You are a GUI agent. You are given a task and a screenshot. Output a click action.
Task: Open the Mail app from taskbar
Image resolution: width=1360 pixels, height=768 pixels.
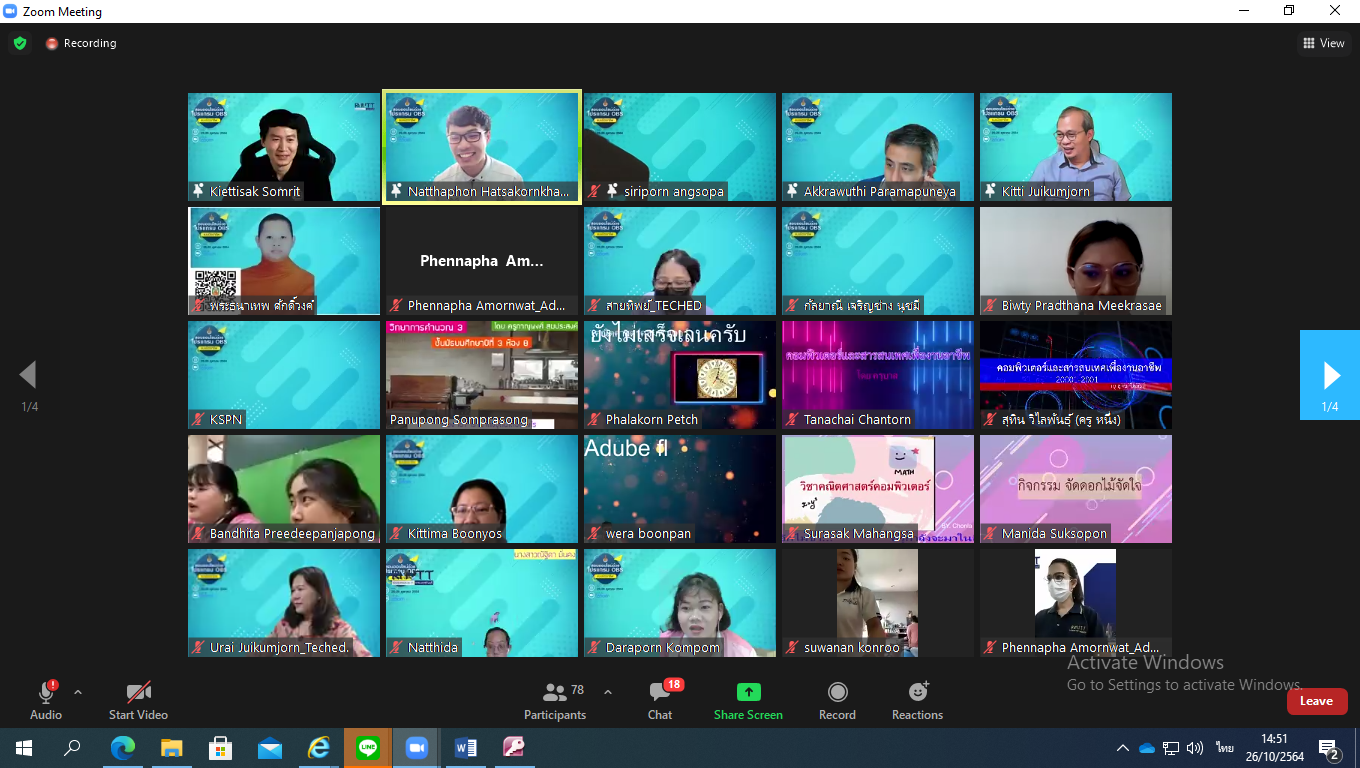tap(269, 748)
